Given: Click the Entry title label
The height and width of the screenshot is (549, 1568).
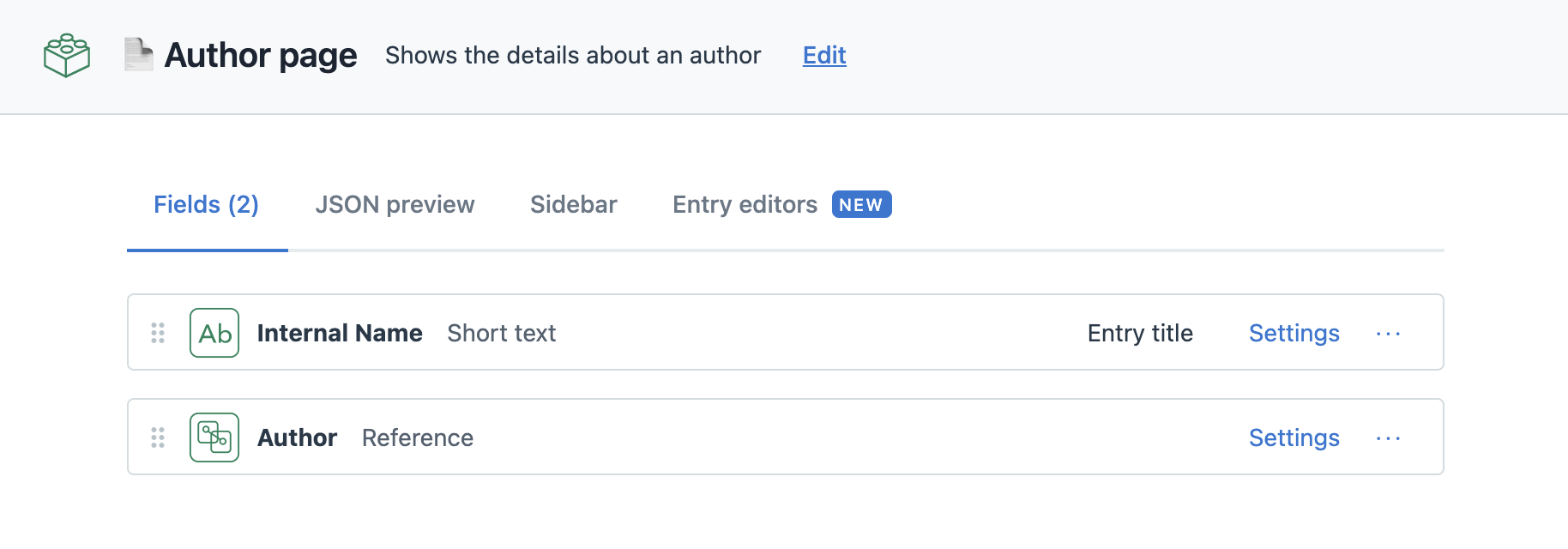Looking at the screenshot, I should pyautogui.click(x=1140, y=333).
